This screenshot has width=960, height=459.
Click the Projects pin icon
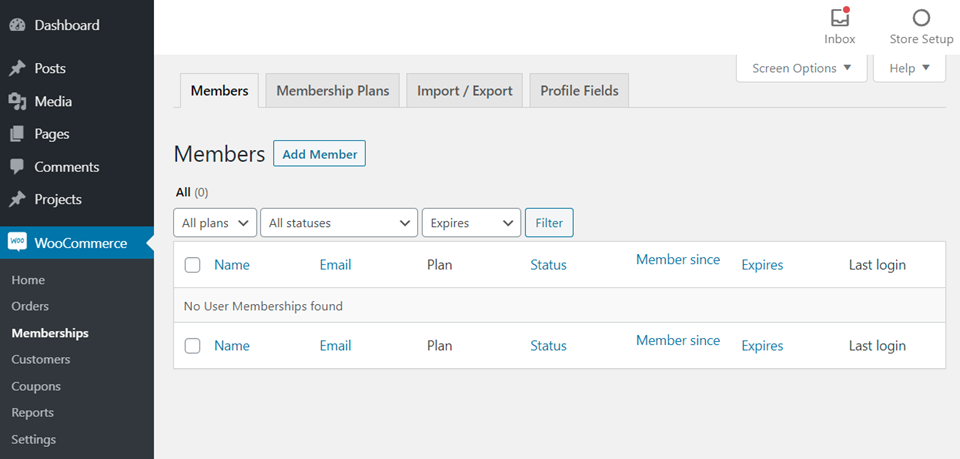tap(17, 199)
